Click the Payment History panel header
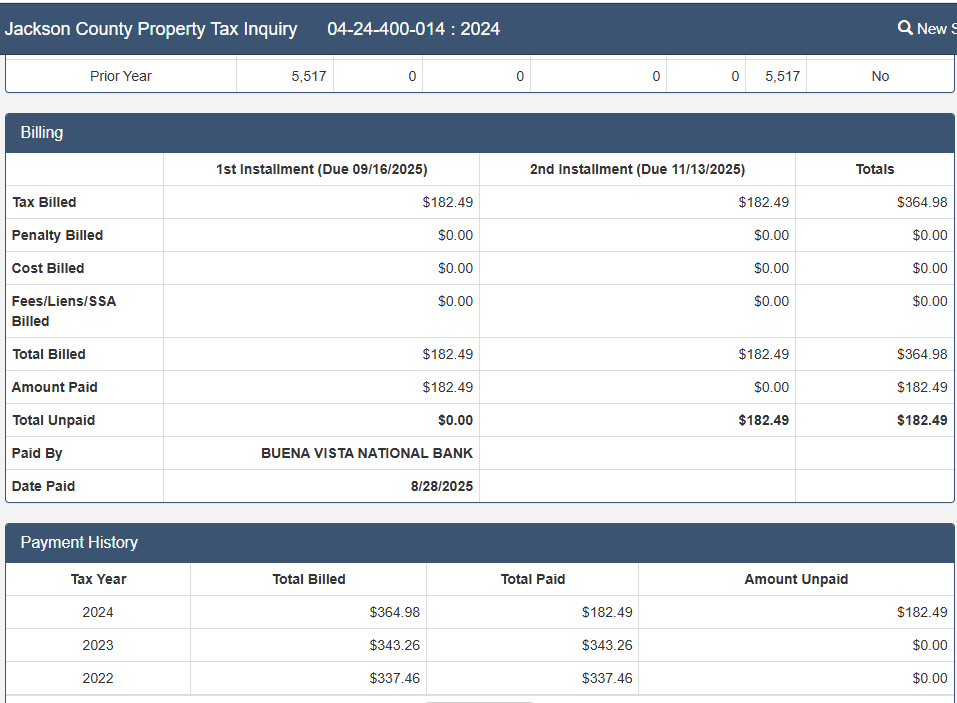This screenshot has width=957, height=703. (79, 542)
